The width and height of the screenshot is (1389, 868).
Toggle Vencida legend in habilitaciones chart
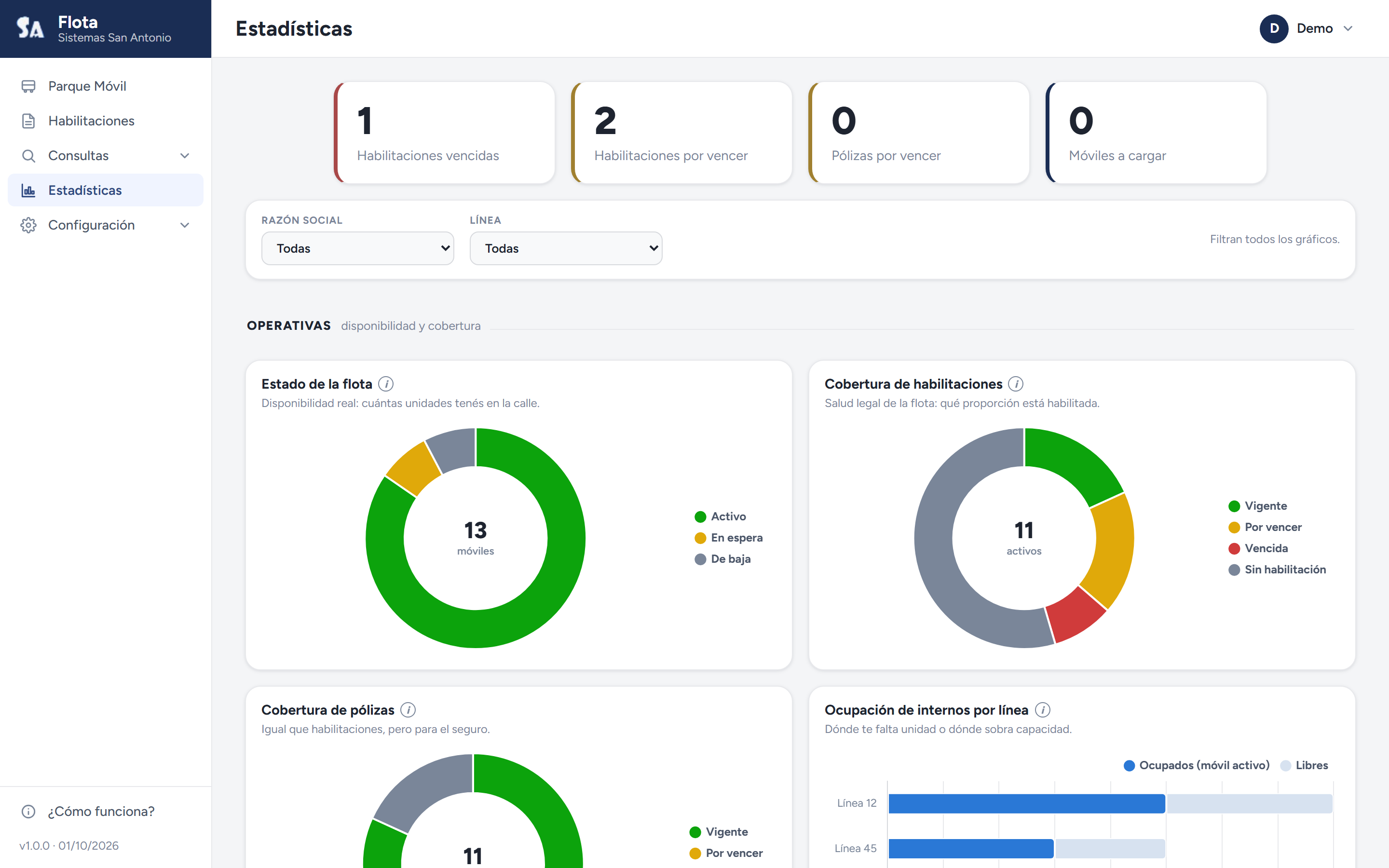point(1258,548)
